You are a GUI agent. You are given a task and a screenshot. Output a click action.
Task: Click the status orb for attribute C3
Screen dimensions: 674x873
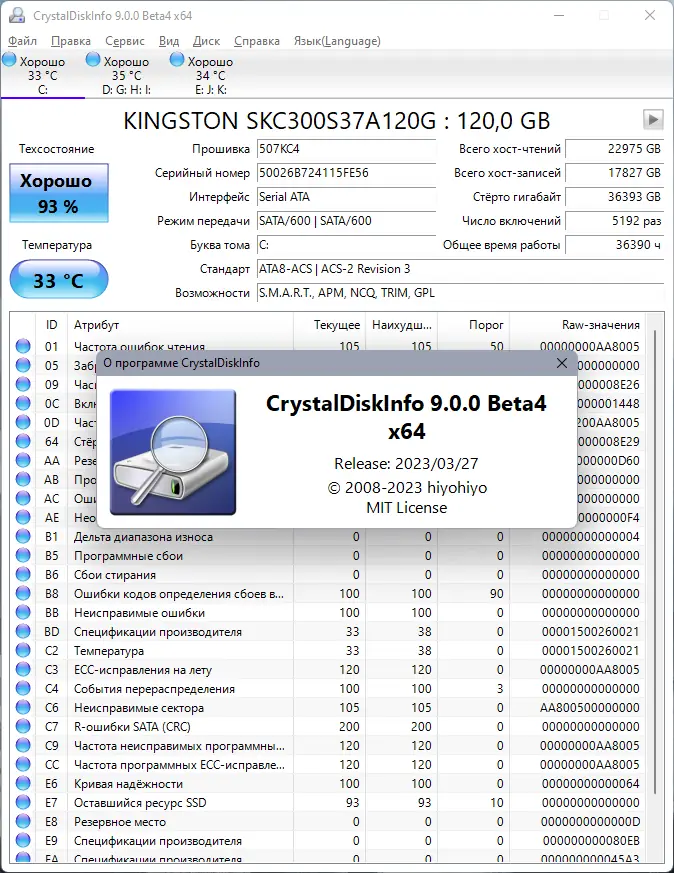point(23,669)
